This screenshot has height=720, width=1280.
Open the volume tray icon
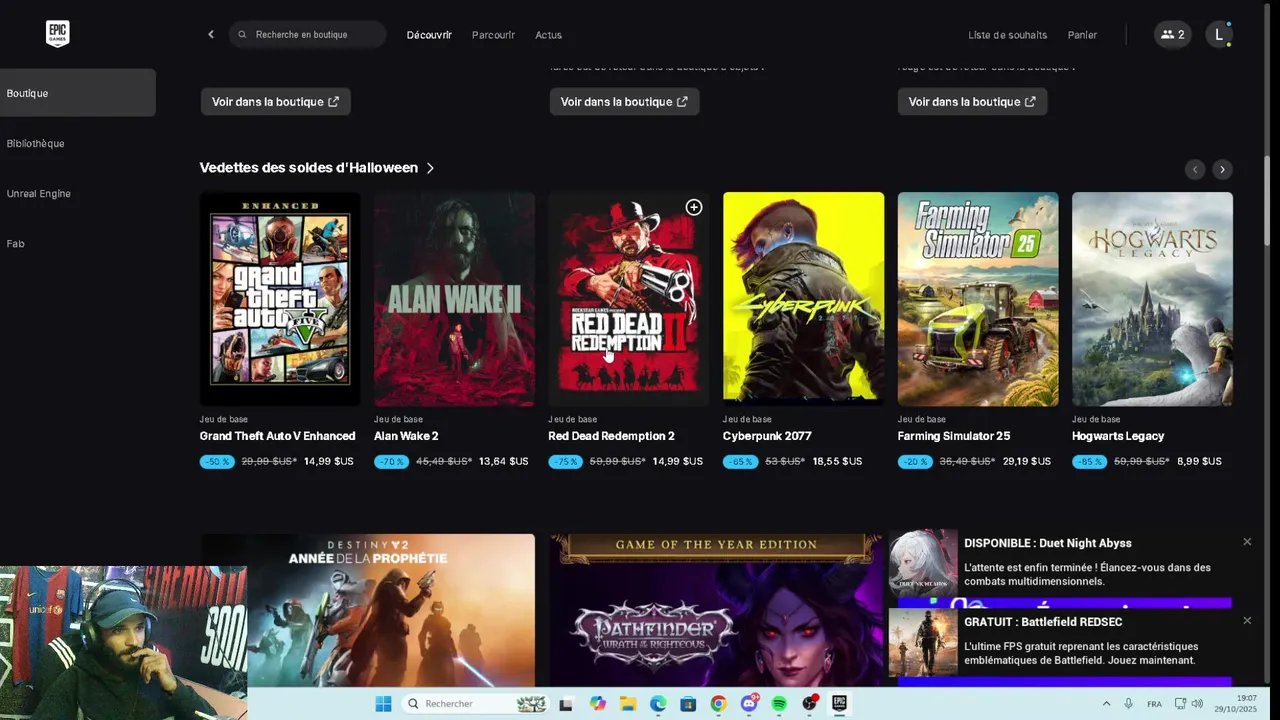click(1198, 704)
